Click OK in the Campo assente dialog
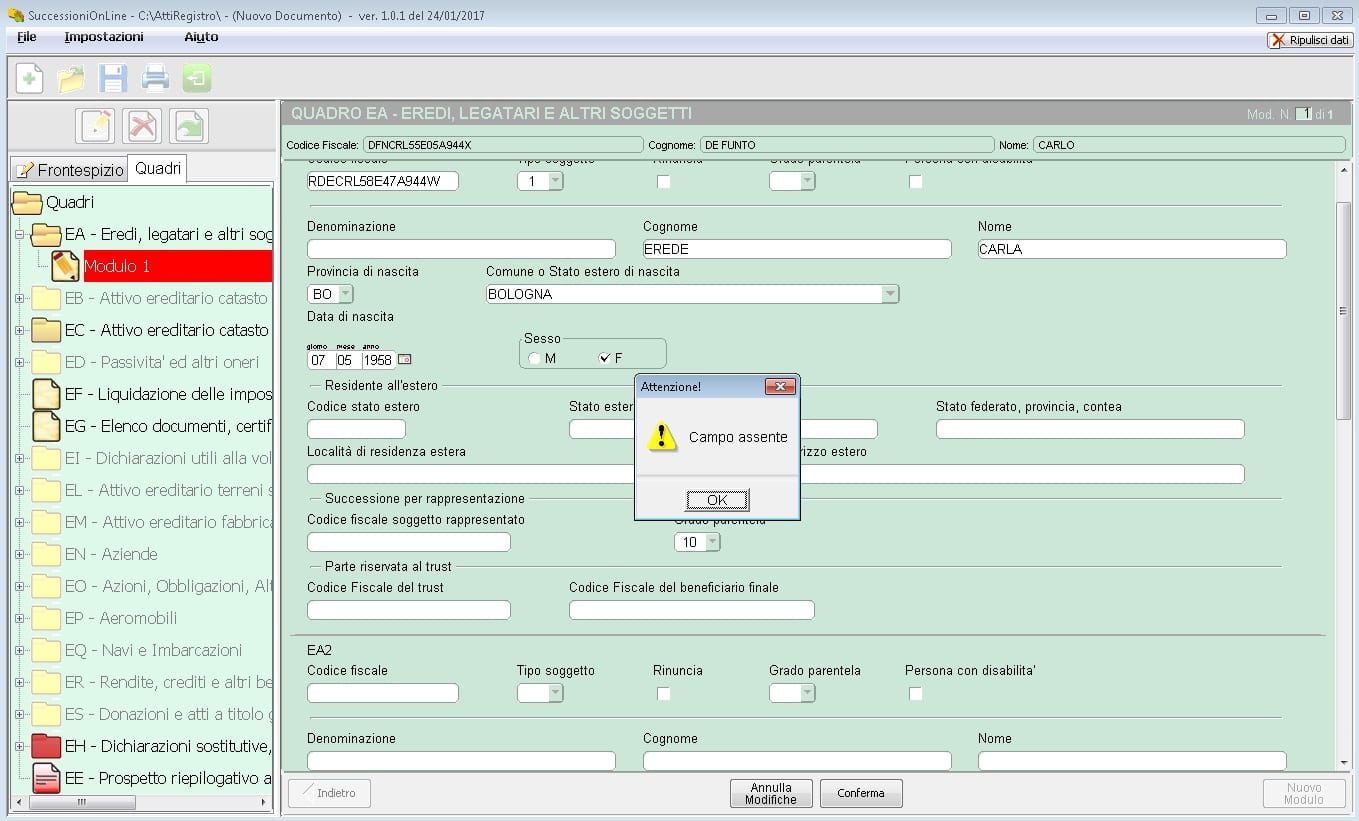Viewport: 1359px width, 821px height. (717, 500)
